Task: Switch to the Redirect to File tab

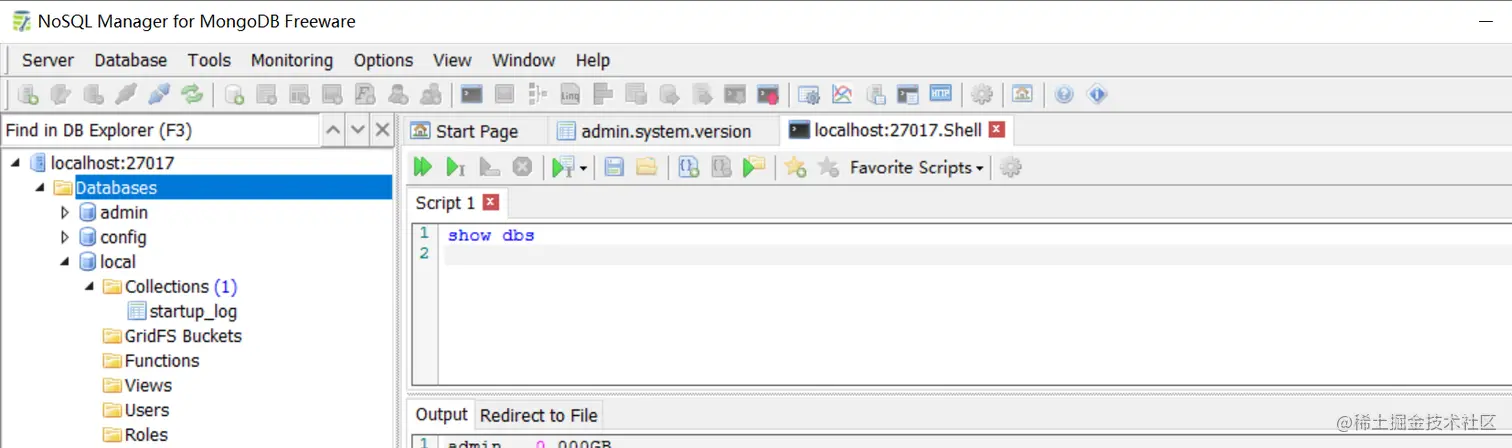Action: coord(538,415)
